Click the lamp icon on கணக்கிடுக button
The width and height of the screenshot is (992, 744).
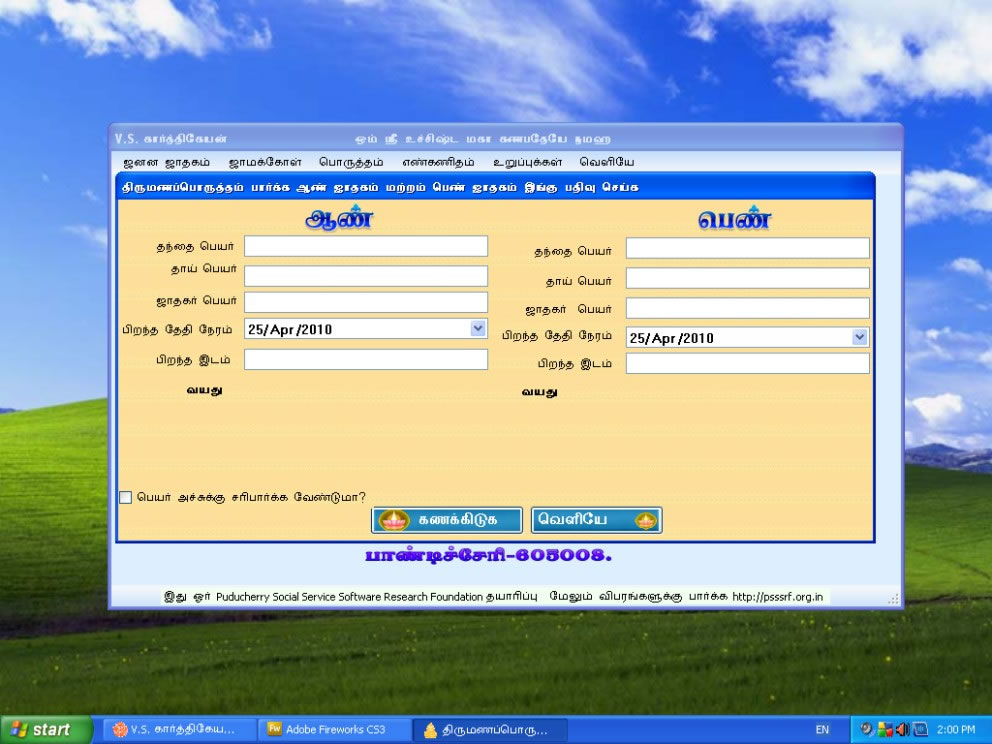point(394,520)
